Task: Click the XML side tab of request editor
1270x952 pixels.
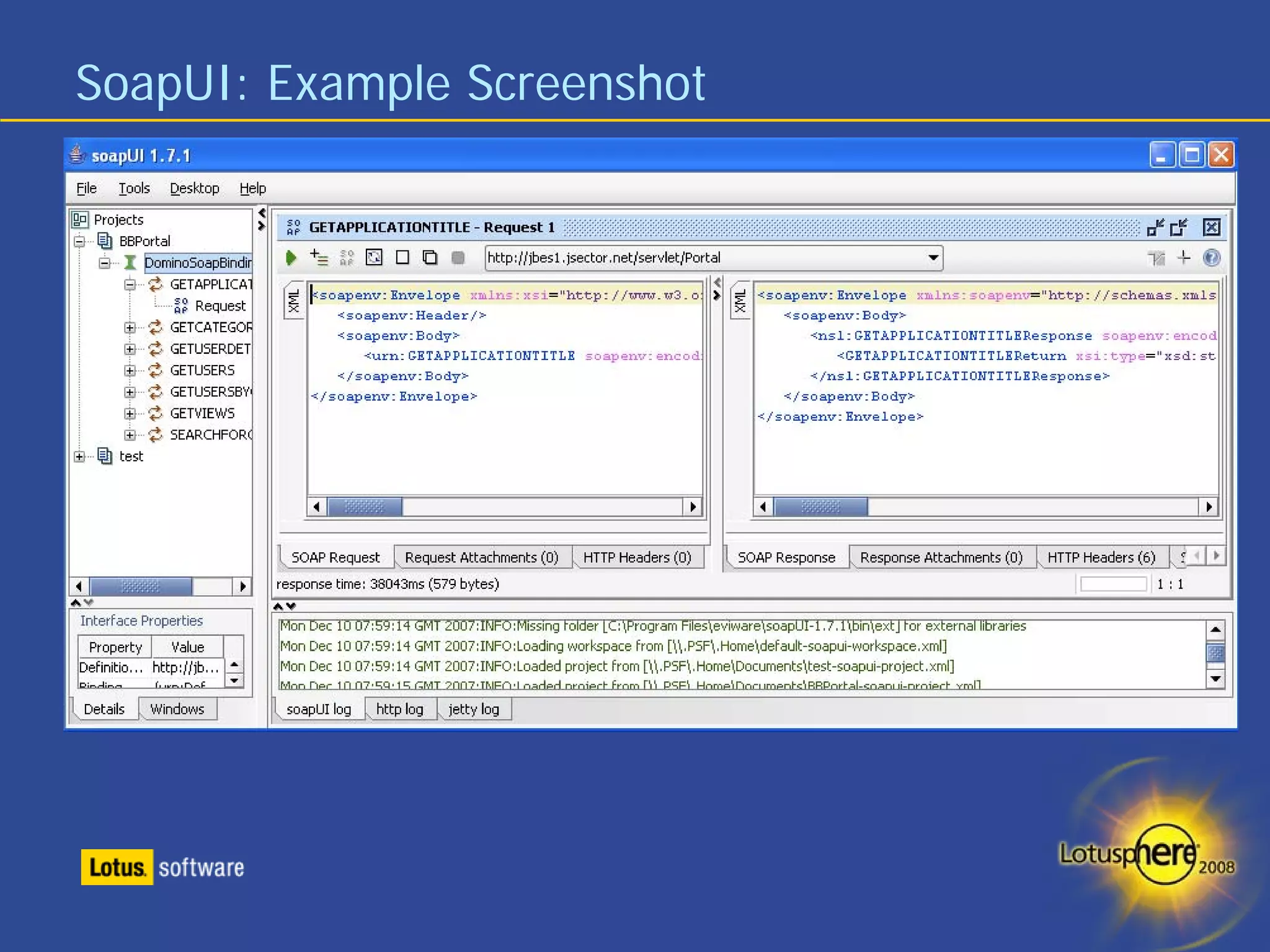Action: pyautogui.click(x=294, y=301)
